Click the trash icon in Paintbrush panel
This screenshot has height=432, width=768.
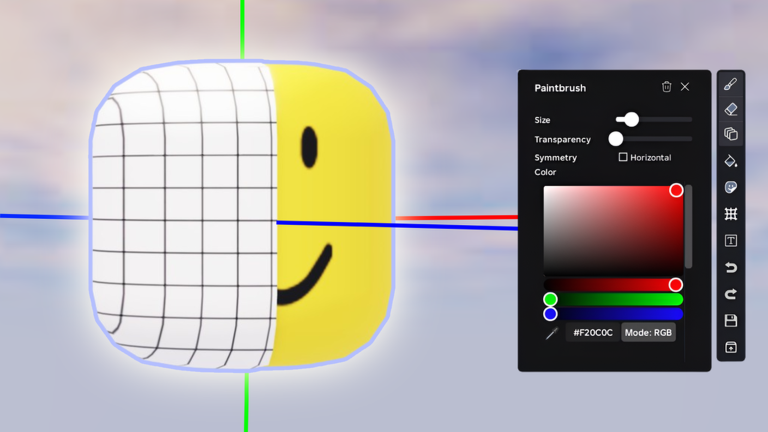tap(666, 87)
